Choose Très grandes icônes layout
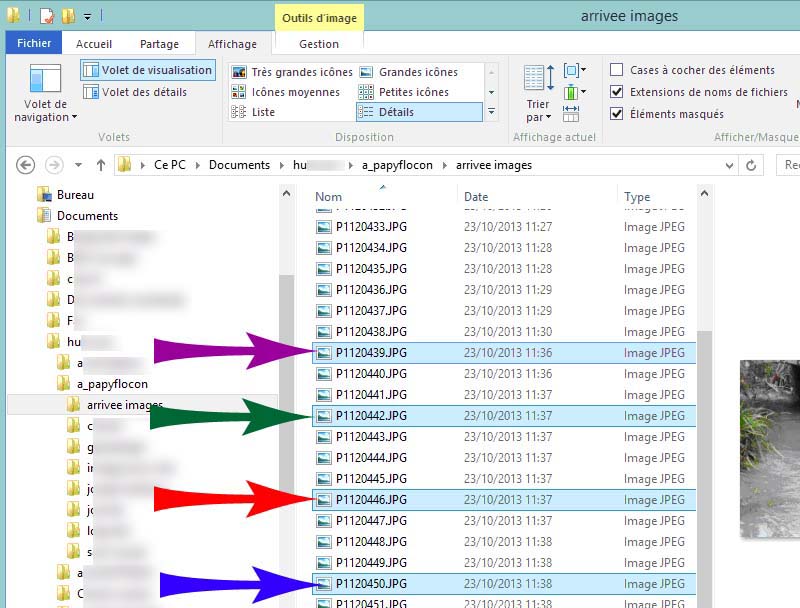800x608 pixels. 292,72
